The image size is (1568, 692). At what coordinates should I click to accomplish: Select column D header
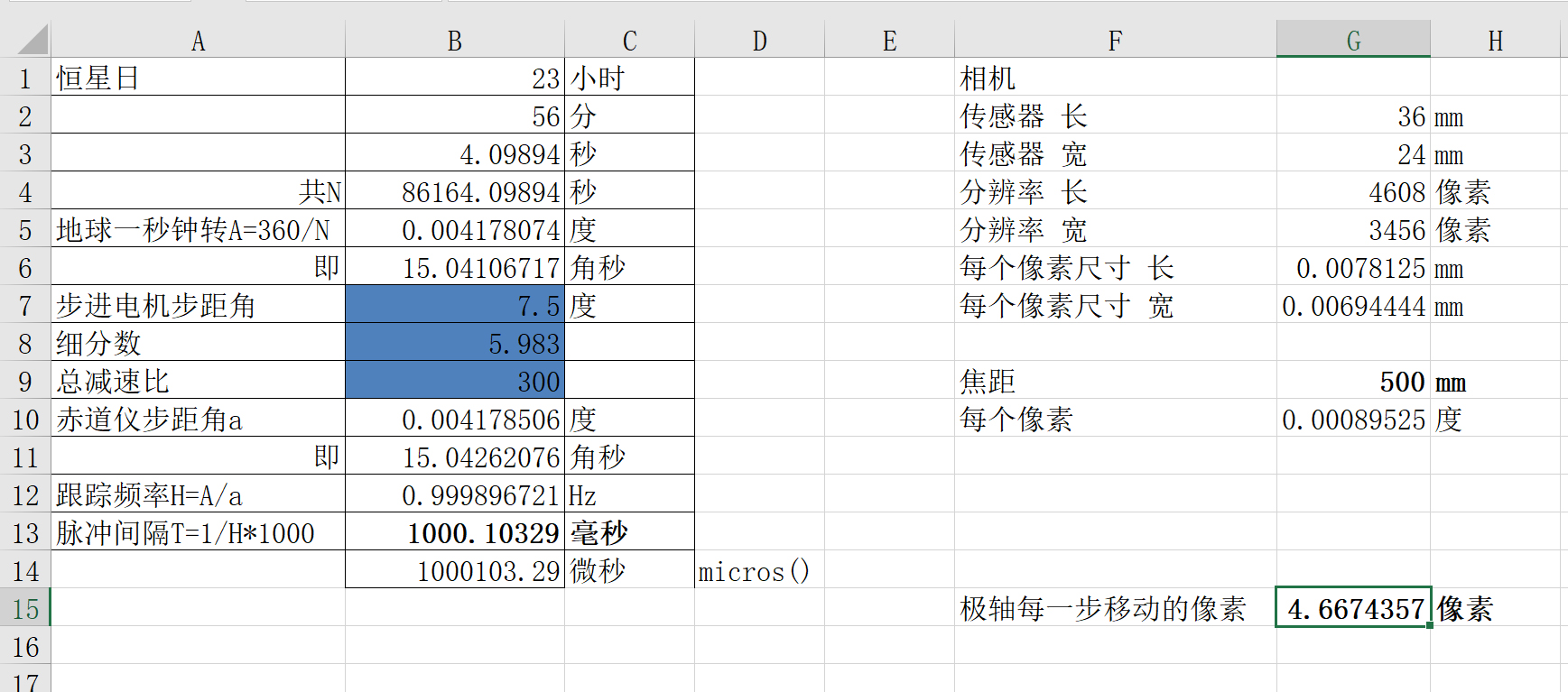(760, 40)
